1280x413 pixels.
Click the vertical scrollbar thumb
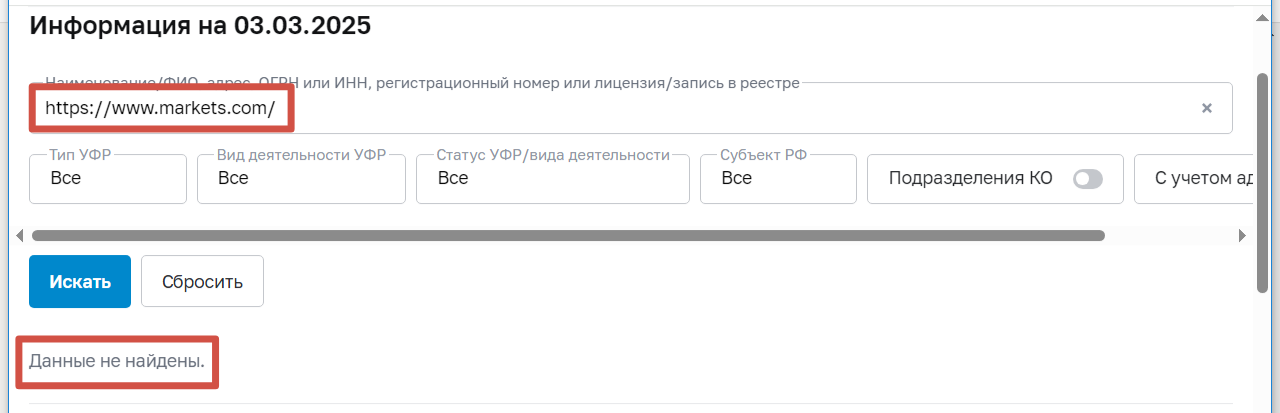coord(1262,180)
